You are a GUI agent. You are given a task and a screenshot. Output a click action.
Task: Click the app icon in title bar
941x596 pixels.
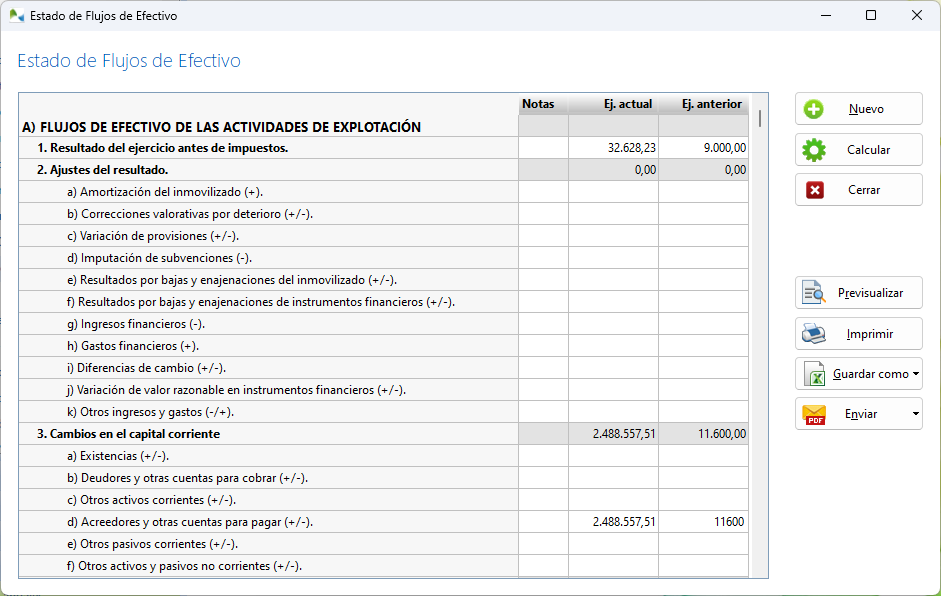coord(17,16)
